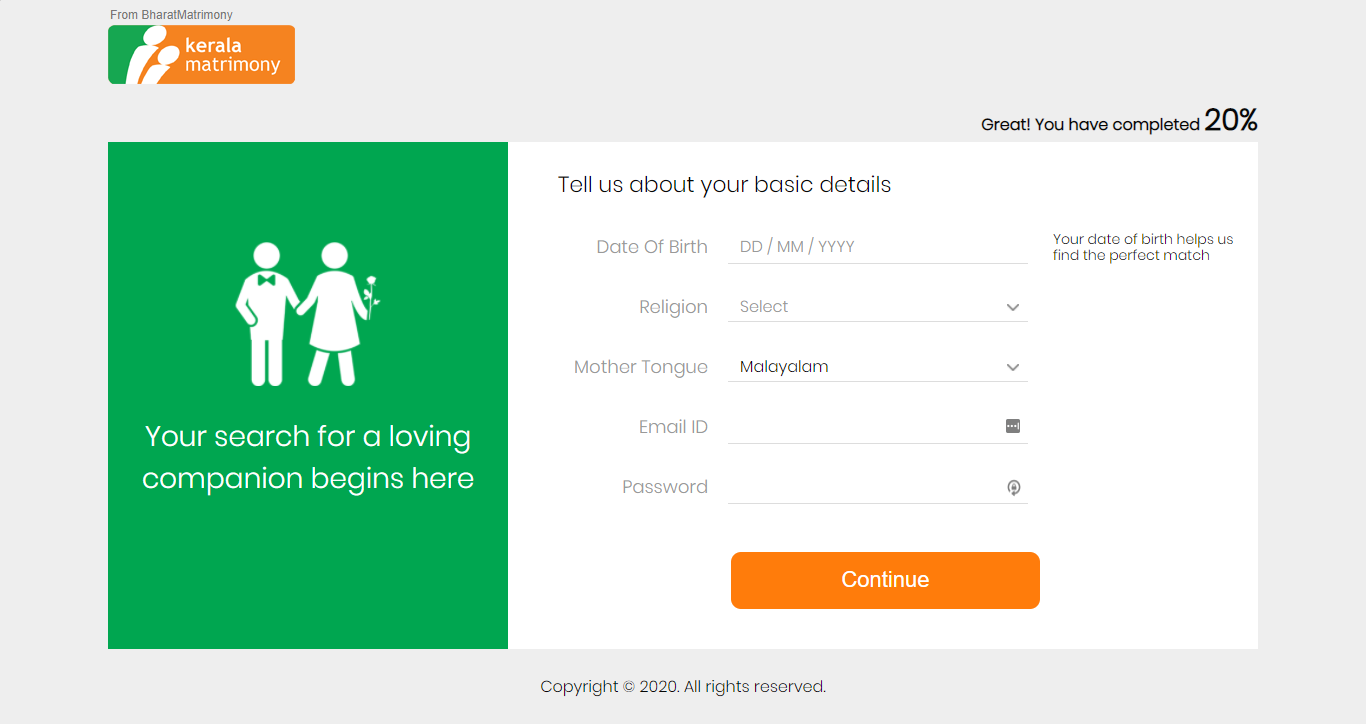Open the Mother Tongue dropdown showing Malayalam
The width and height of the screenshot is (1366, 724).
(870, 367)
